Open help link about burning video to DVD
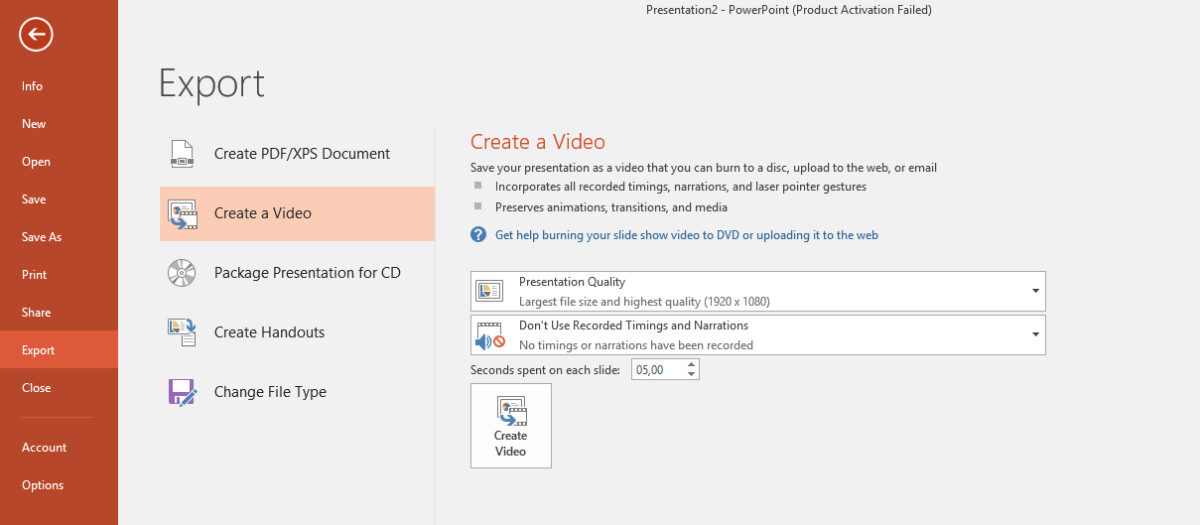The height and width of the screenshot is (525, 1200). point(687,235)
